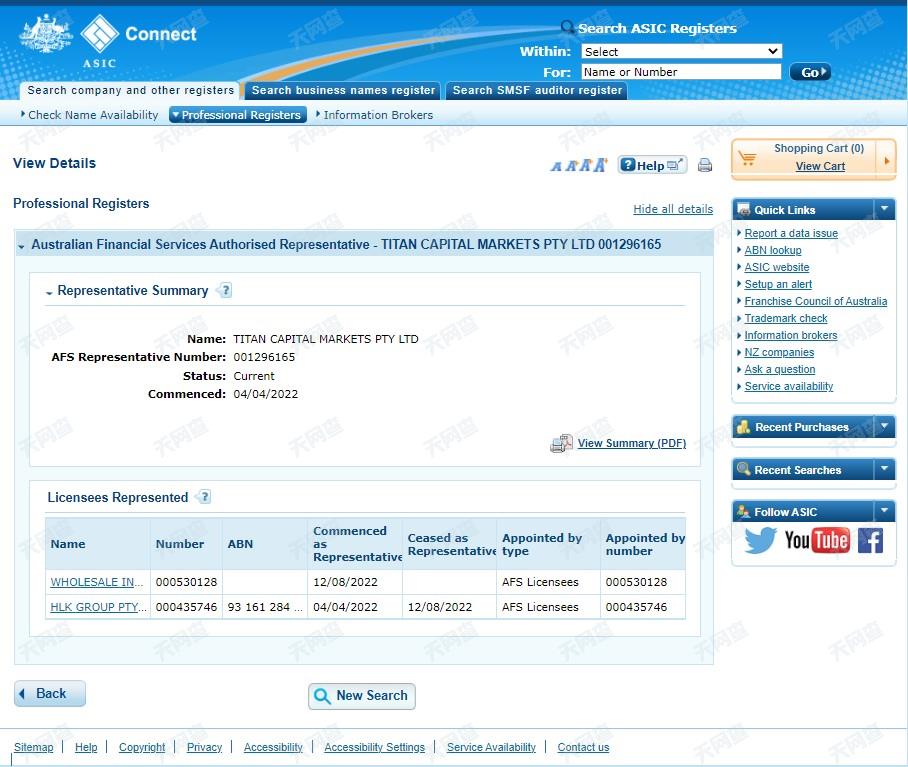Open Check Name Availability menu
Viewport: 908px width, 767px height.
click(93, 115)
